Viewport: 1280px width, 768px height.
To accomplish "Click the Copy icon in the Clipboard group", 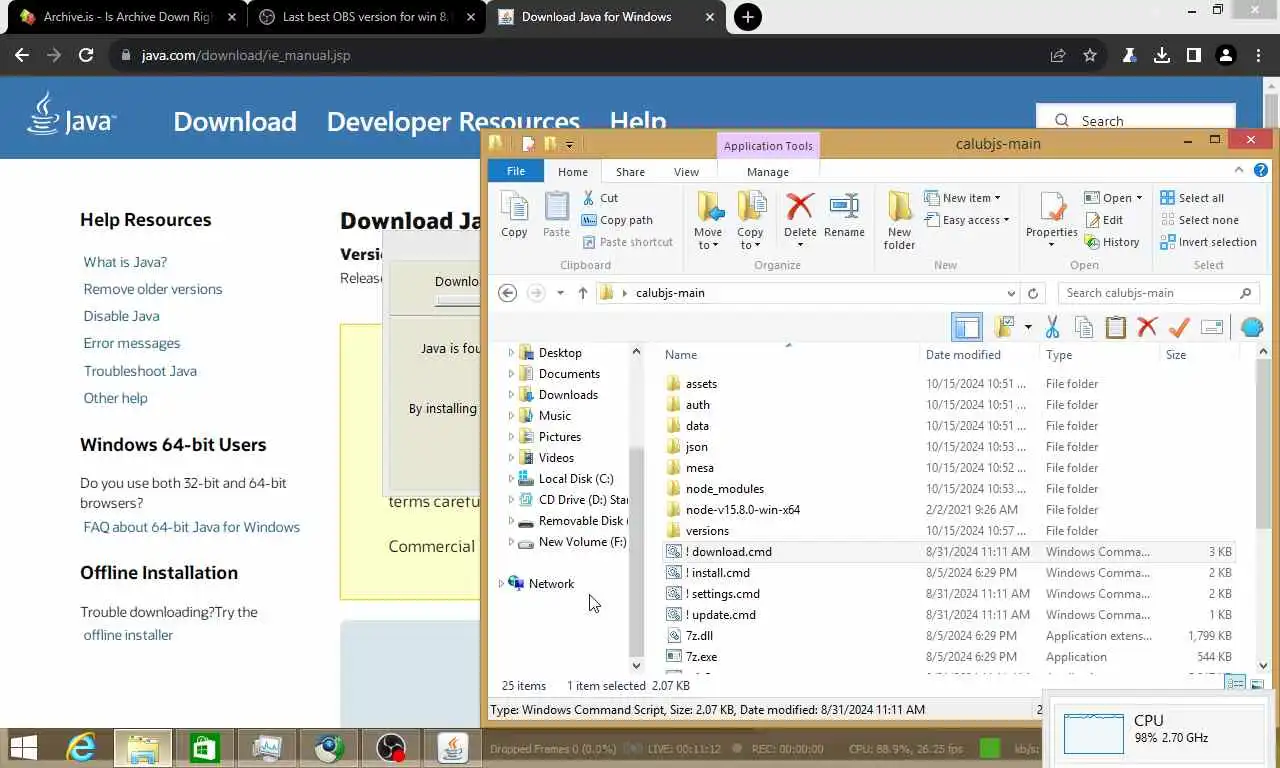I will click(514, 207).
